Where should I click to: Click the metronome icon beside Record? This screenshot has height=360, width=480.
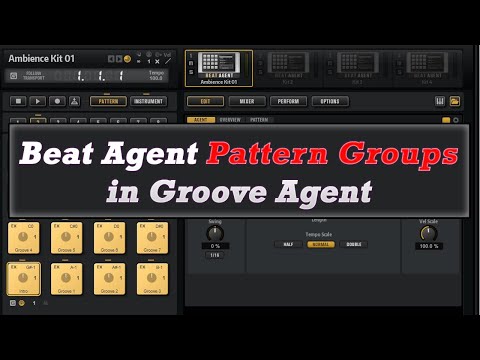[75, 101]
